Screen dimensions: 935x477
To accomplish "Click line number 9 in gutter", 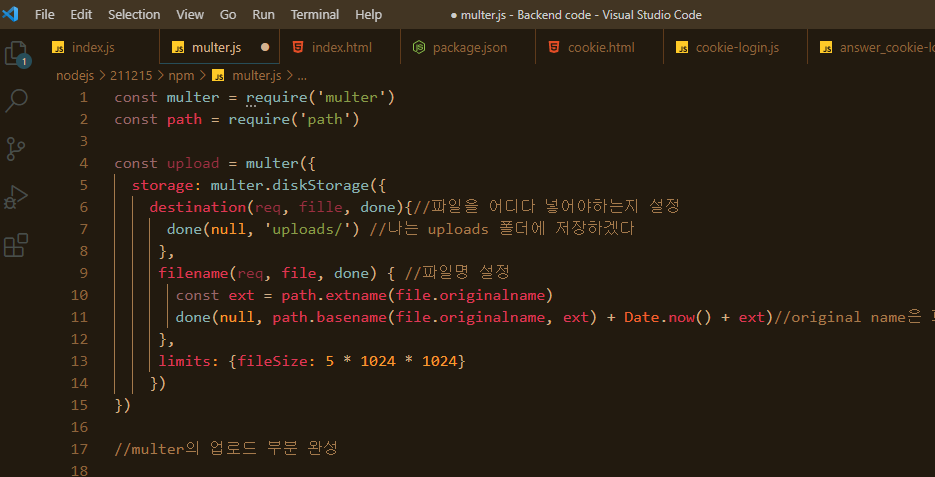I will tap(82, 273).
